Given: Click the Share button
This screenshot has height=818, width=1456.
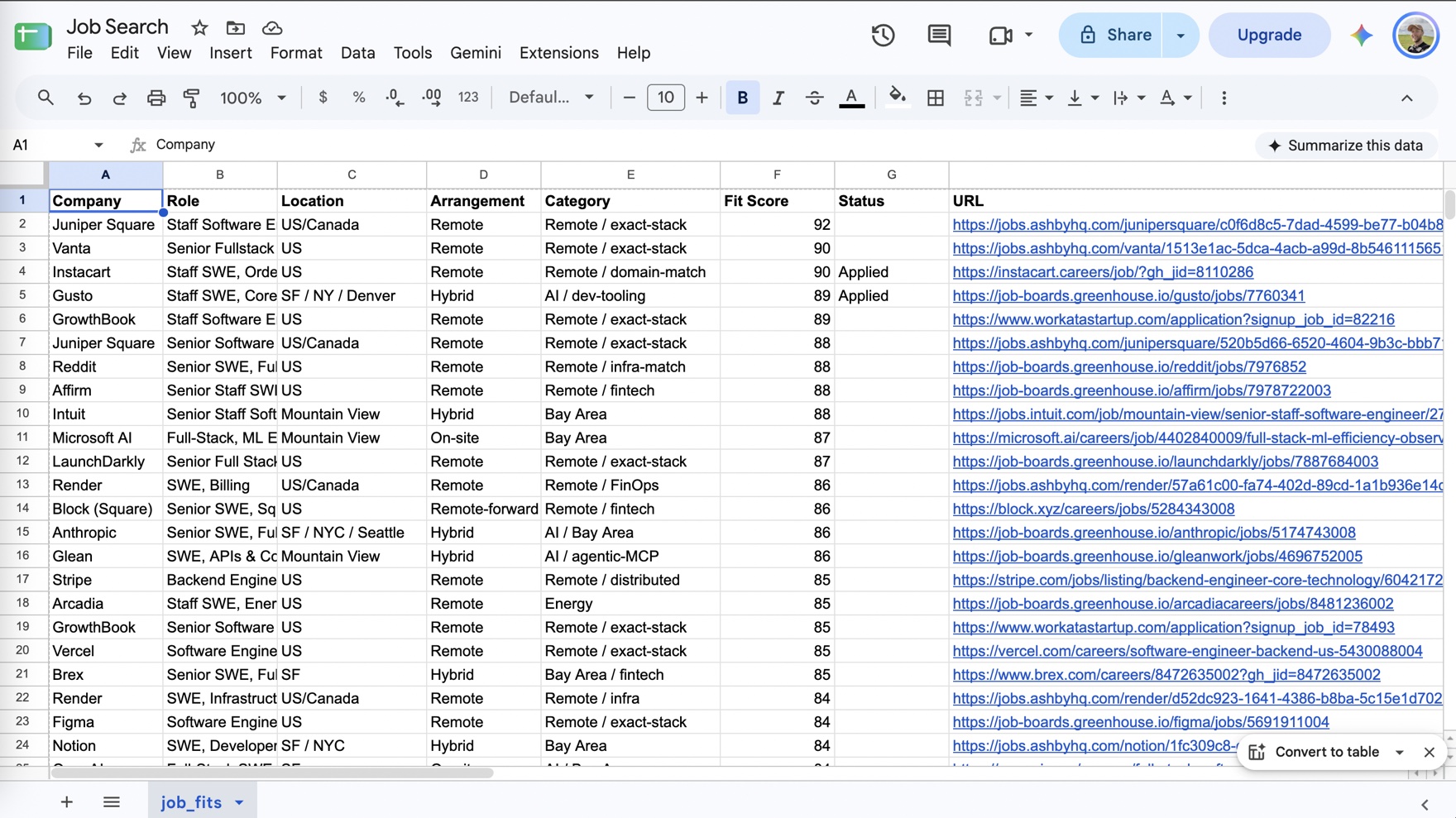Looking at the screenshot, I should pyautogui.click(x=1111, y=35).
